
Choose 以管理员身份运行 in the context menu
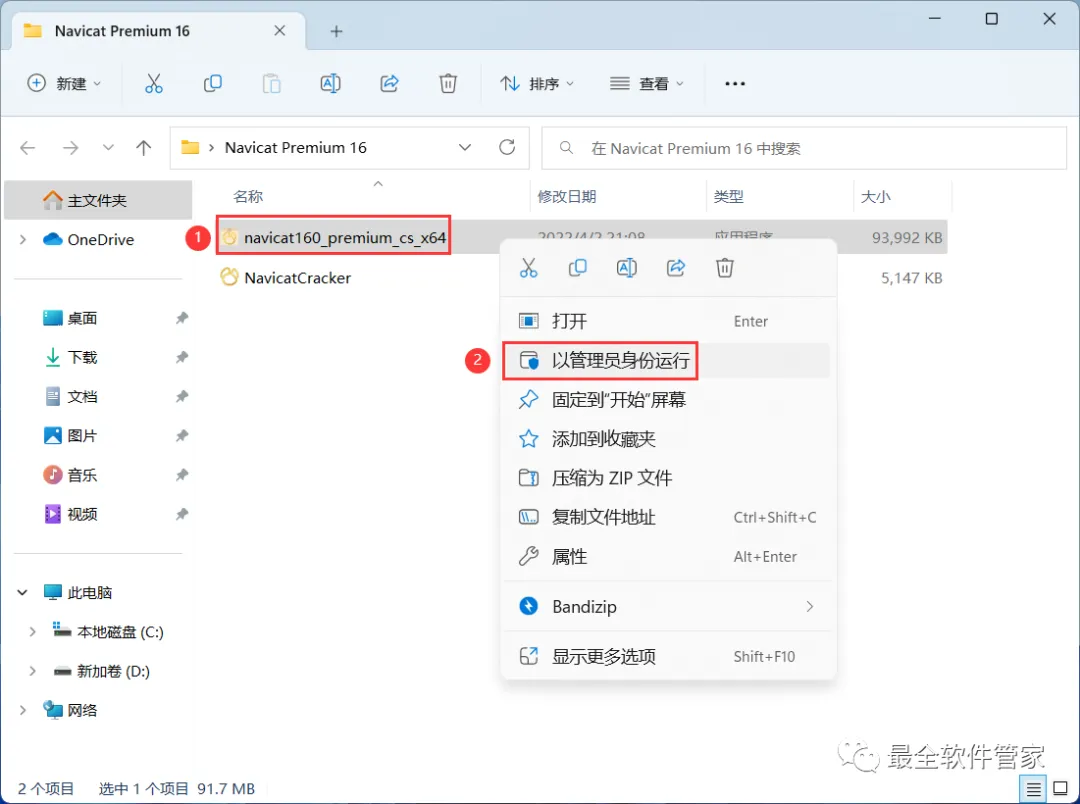[667, 360]
